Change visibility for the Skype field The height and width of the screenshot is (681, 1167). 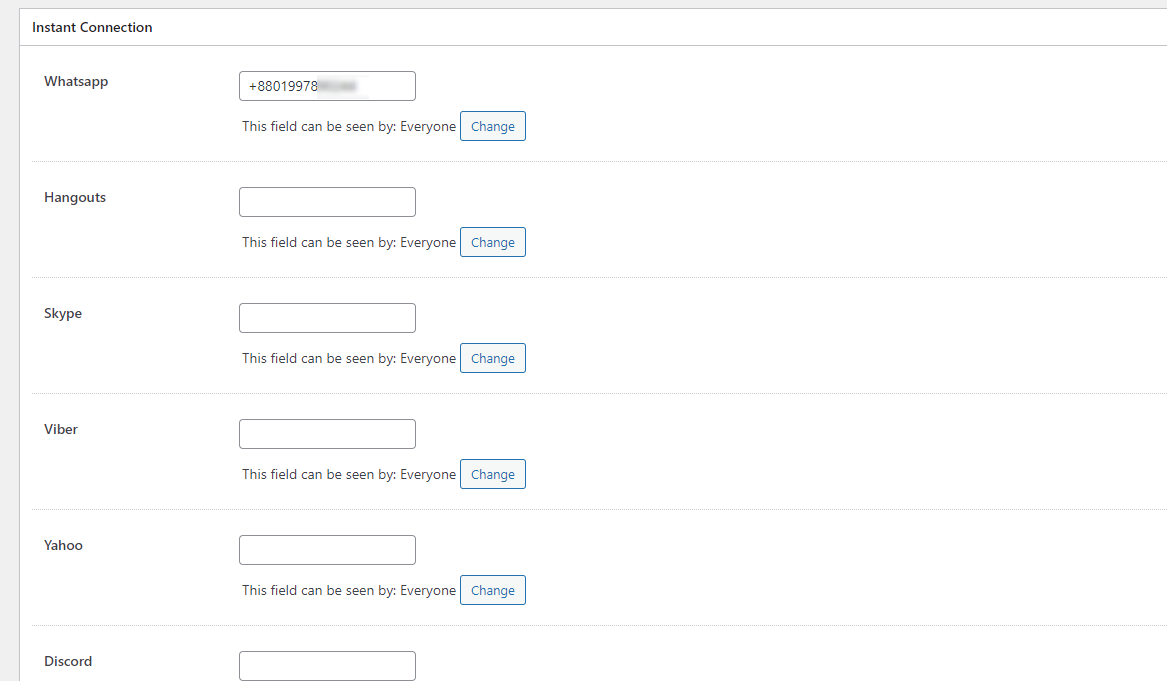point(493,359)
